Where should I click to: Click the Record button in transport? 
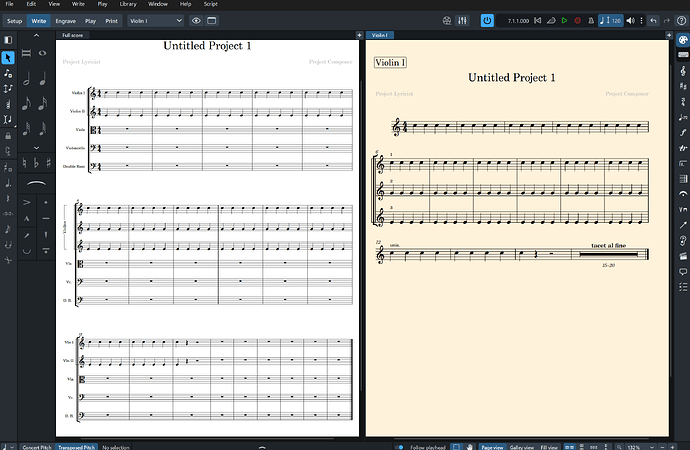click(577, 20)
